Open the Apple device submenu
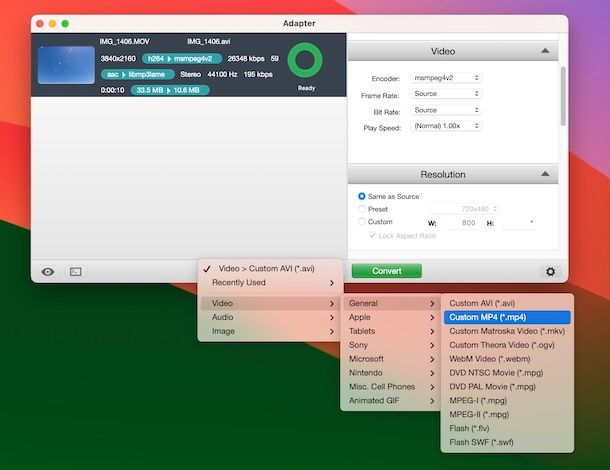Viewport: 610px width, 470px height. tap(391, 317)
